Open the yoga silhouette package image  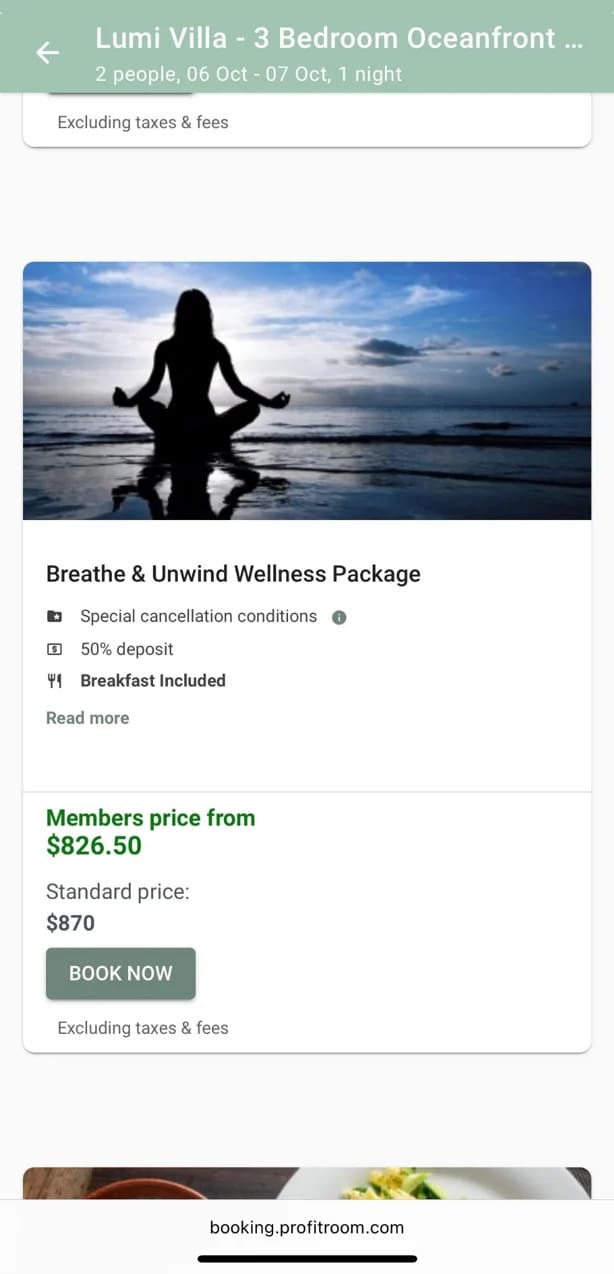pyautogui.click(x=307, y=390)
